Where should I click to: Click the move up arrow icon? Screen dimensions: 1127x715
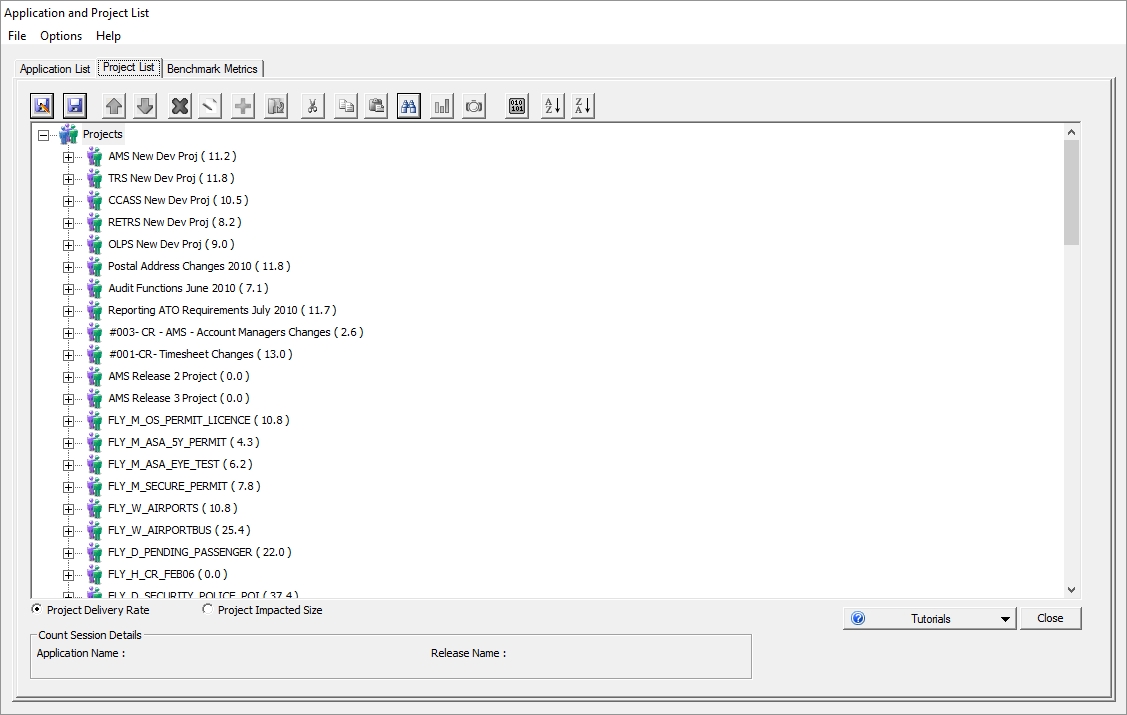[114, 106]
